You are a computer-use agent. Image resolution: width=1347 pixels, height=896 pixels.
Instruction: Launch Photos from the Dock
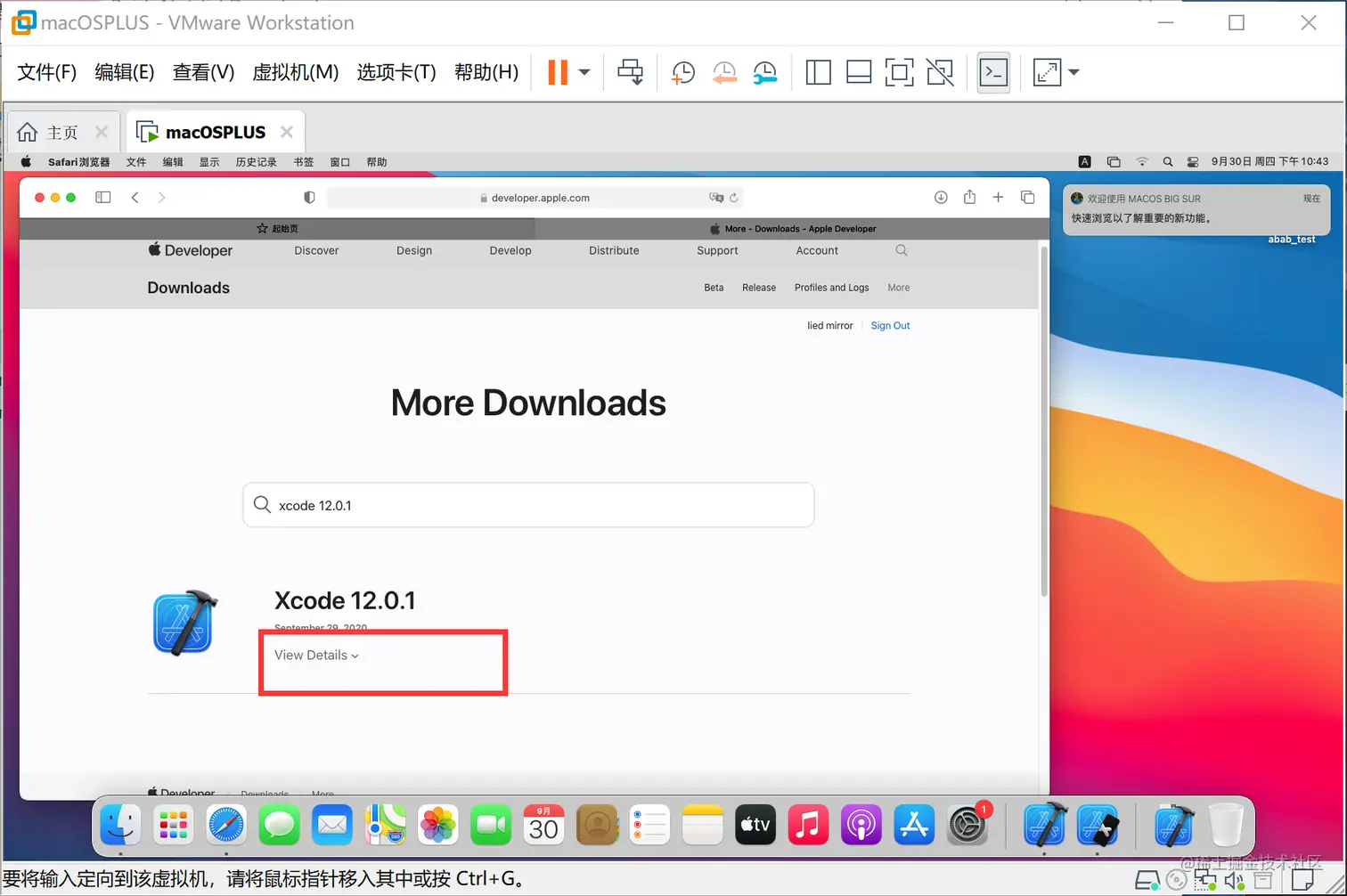(x=437, y=825)
